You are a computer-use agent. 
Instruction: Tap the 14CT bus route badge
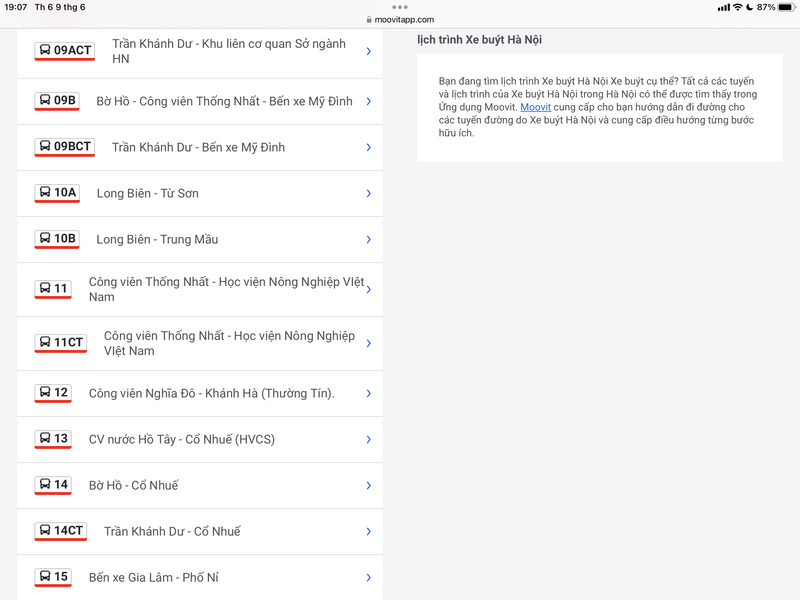pyautogui.click(x=61, y=530)
